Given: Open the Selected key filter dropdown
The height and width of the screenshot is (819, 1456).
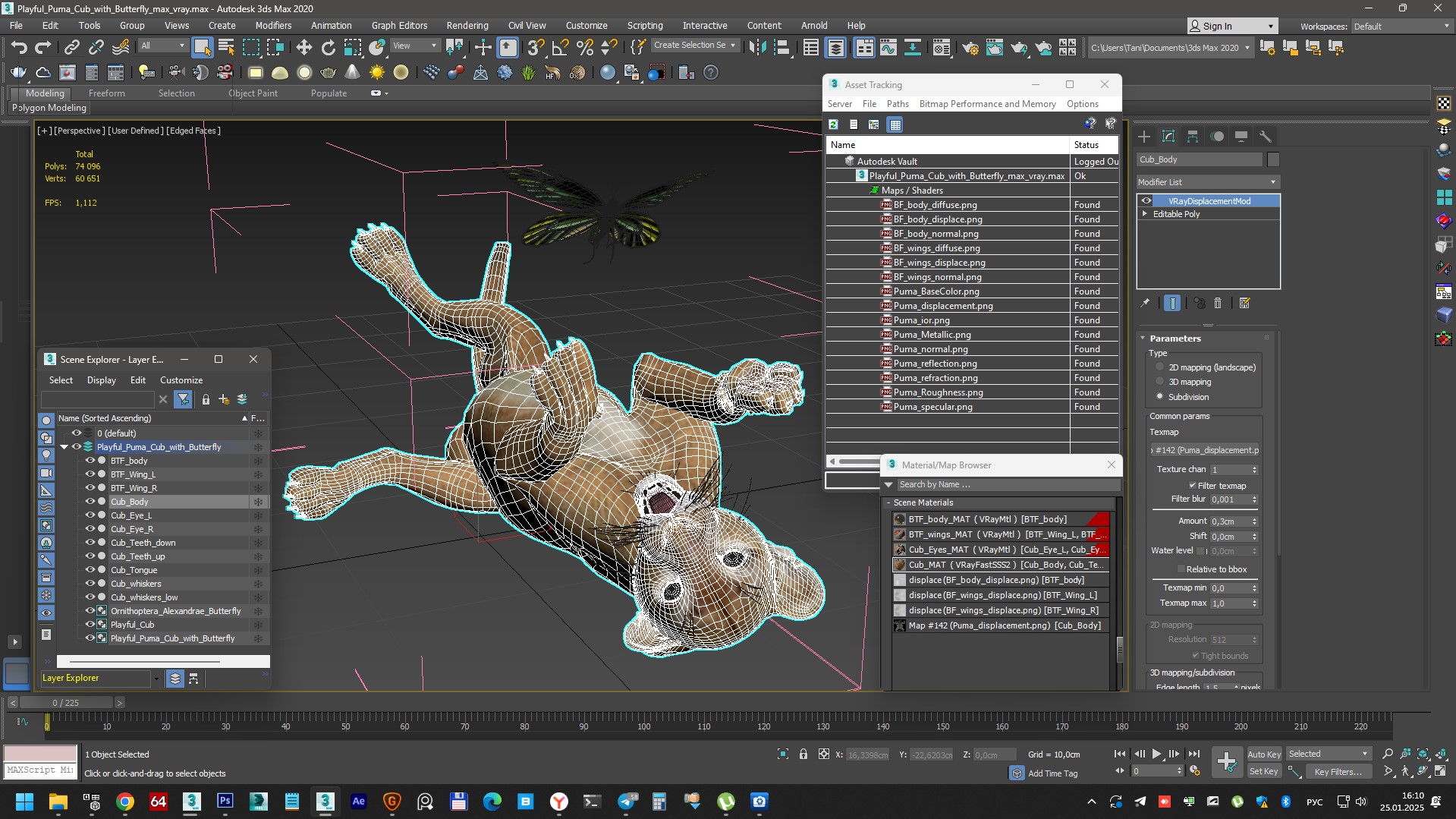Looking at the screenshot, I should click(x=1328, y=754).
